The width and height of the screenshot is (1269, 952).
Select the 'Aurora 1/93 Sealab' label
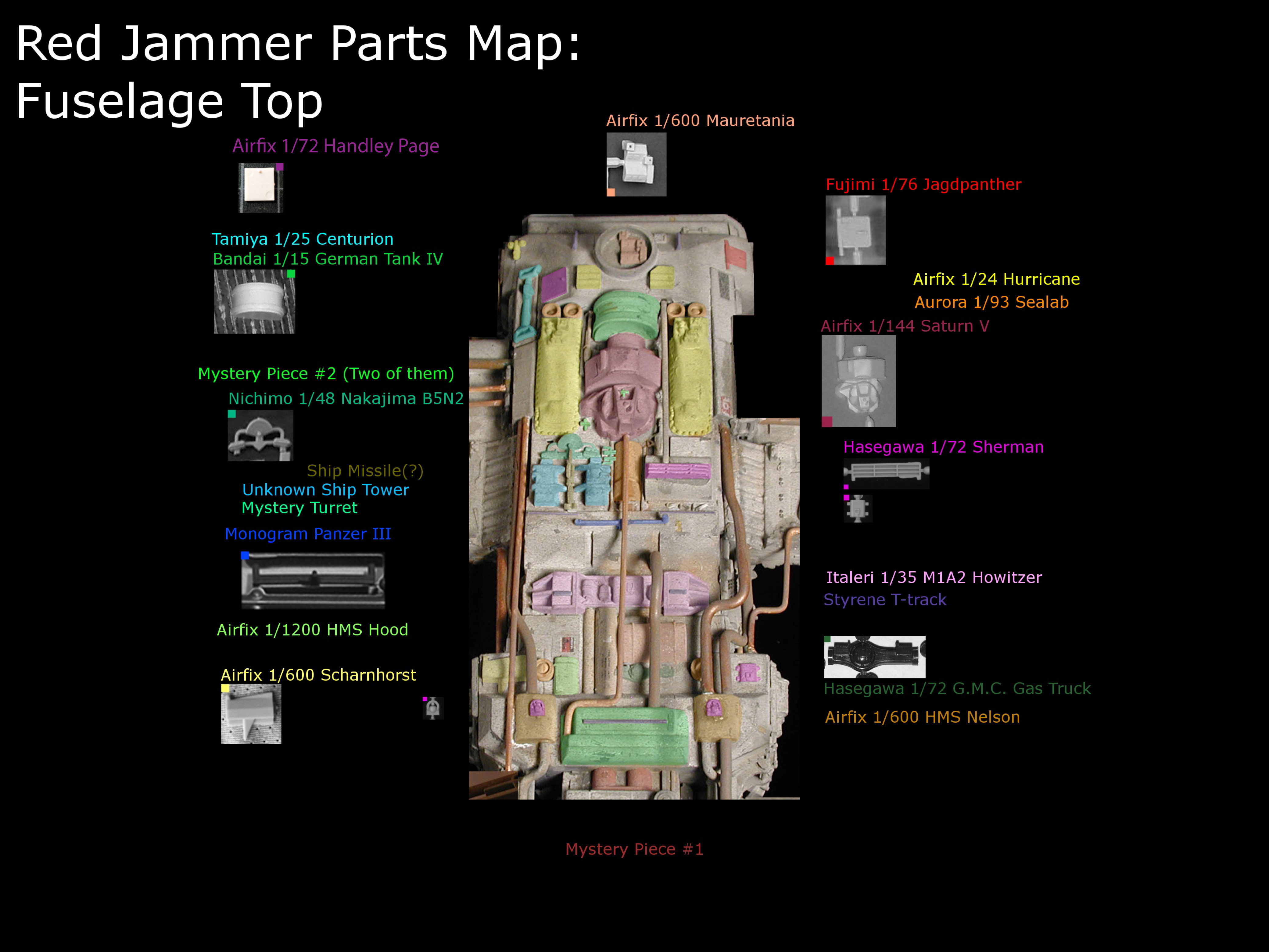[992, 302]
